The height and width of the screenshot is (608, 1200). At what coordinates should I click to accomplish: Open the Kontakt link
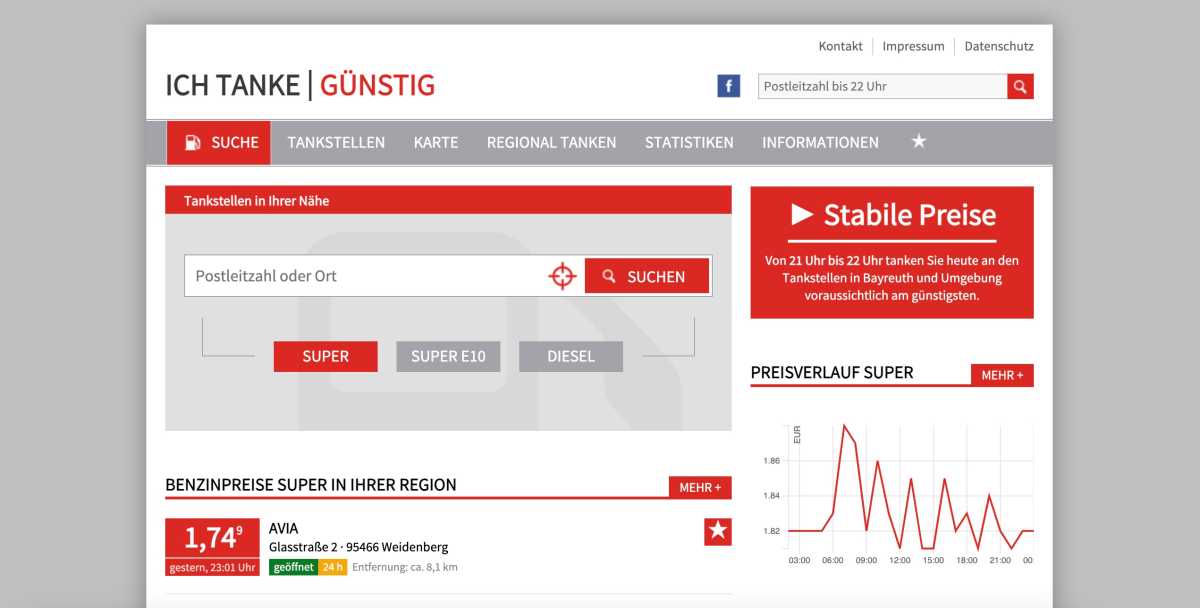841,46
